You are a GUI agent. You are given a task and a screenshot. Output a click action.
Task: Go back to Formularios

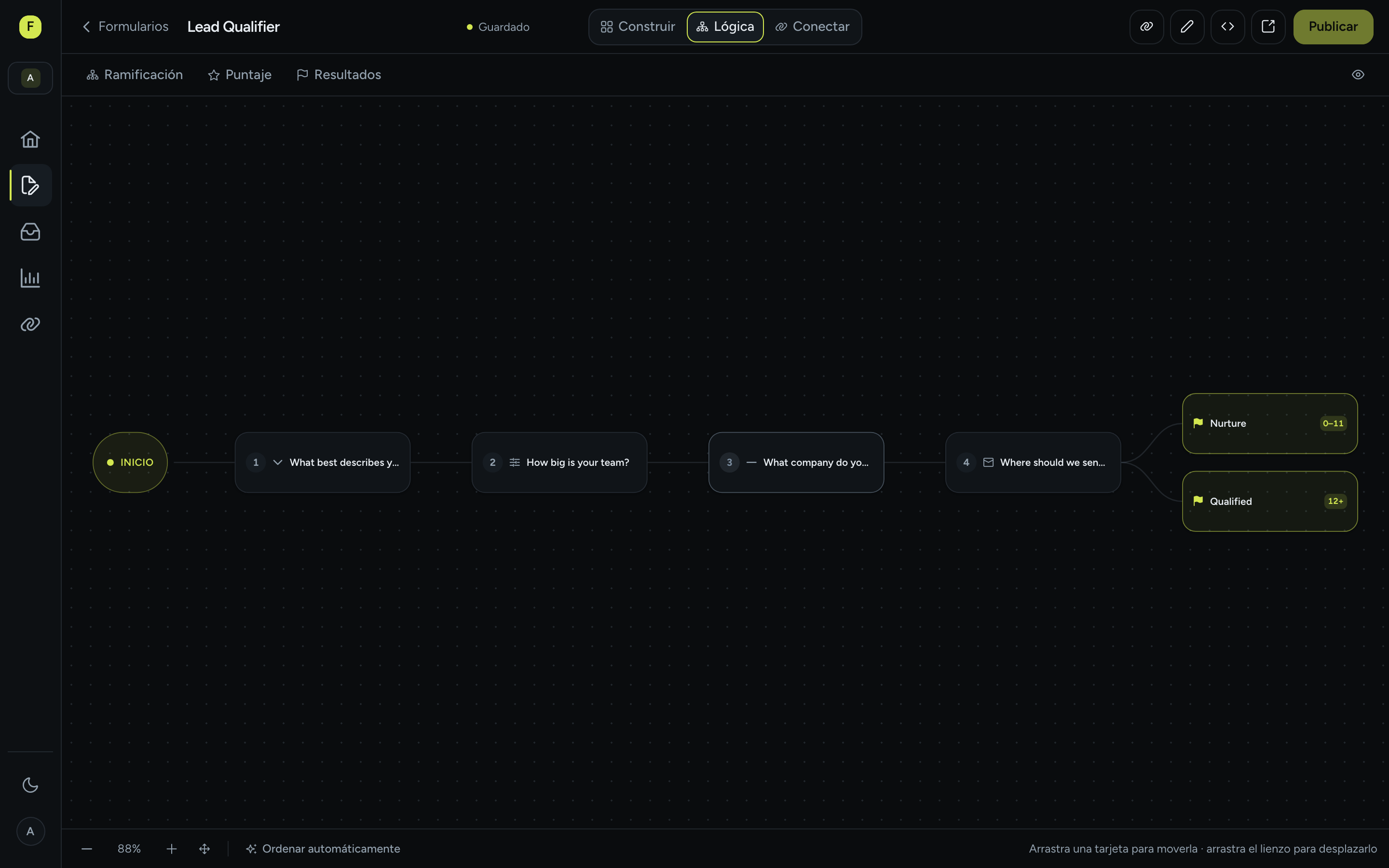click(x=125, y=27)
